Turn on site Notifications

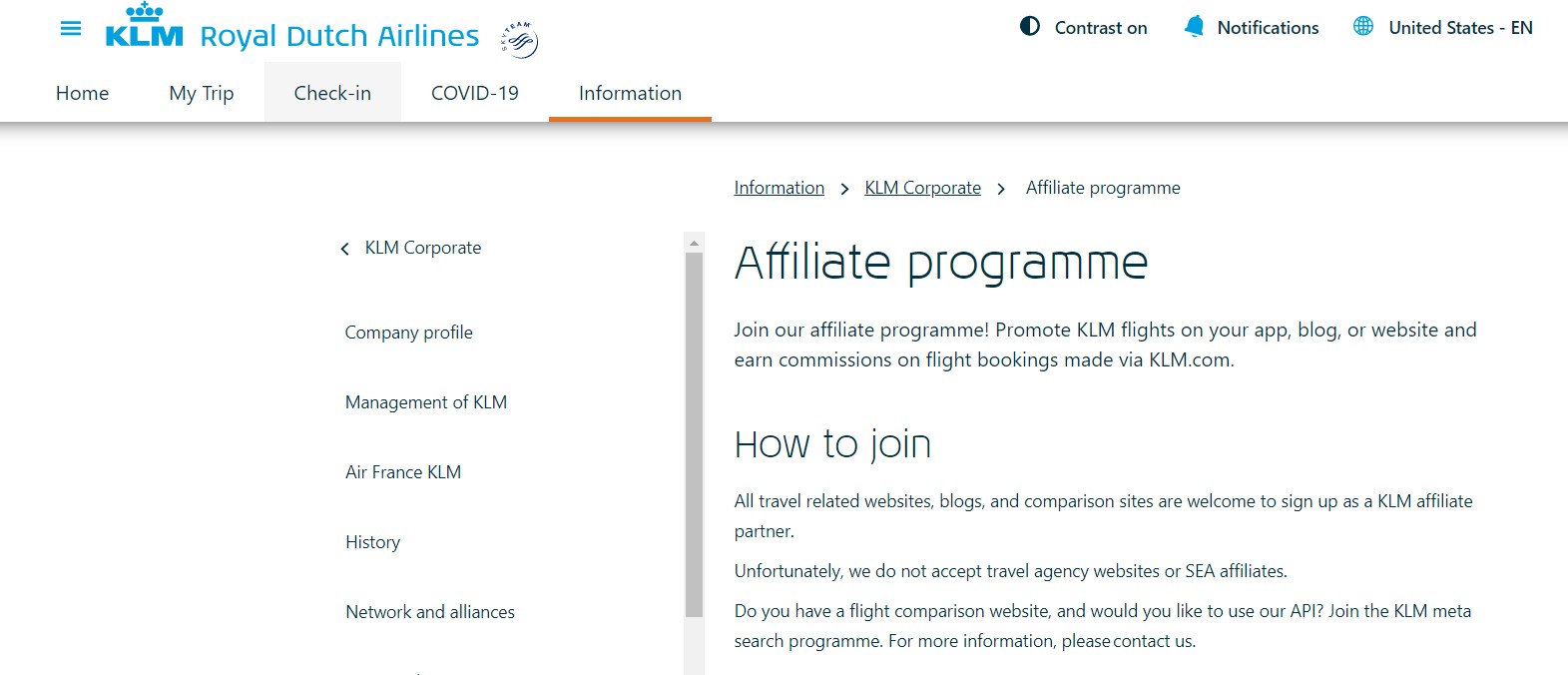coord(1251,27)
